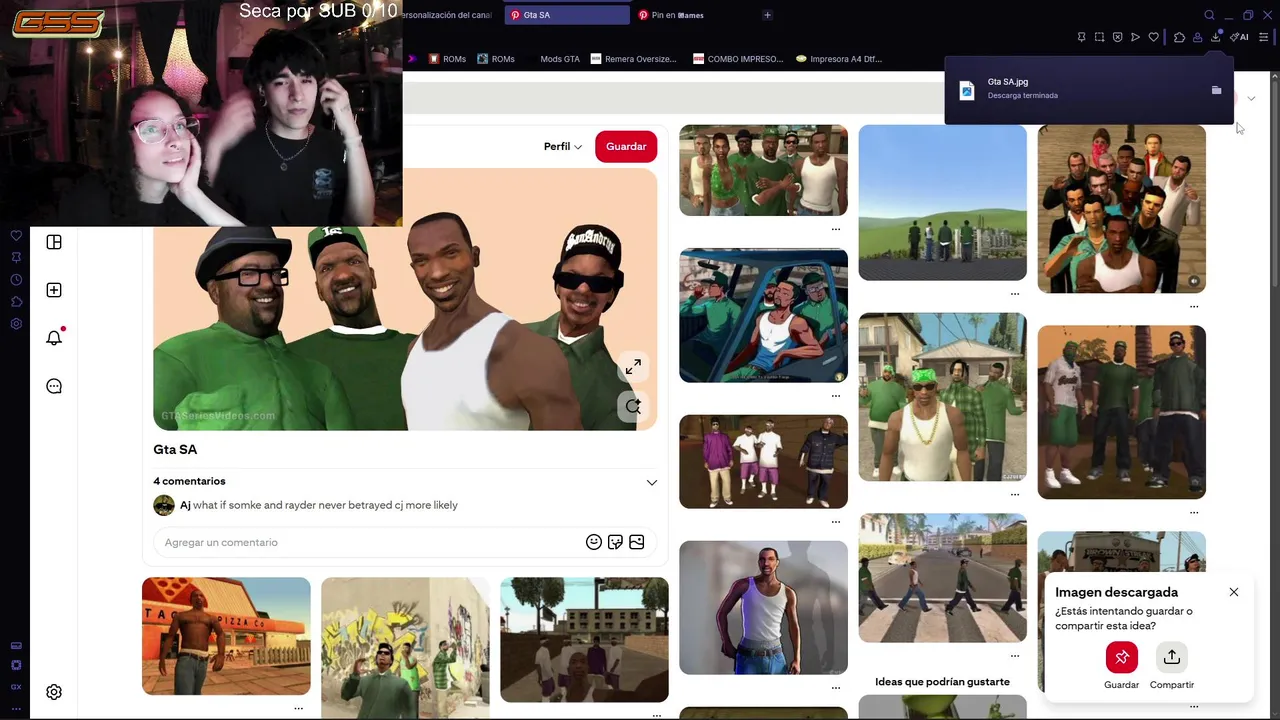Click the ad blocker shield icon
The height and width of the screenshot is (720, 1280).
coord(1117,37)
